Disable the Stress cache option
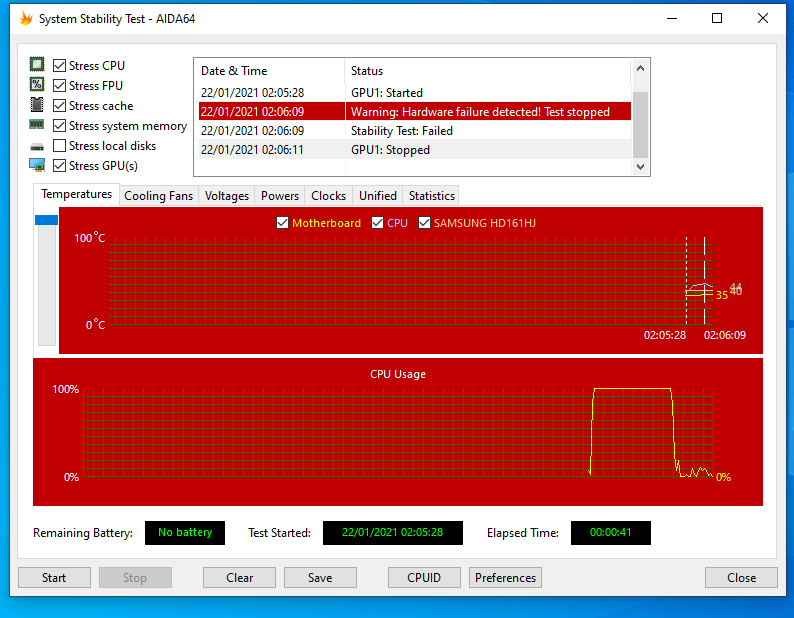Image resolution: width=794 pixels, height=618 pixels. [59, 105]
